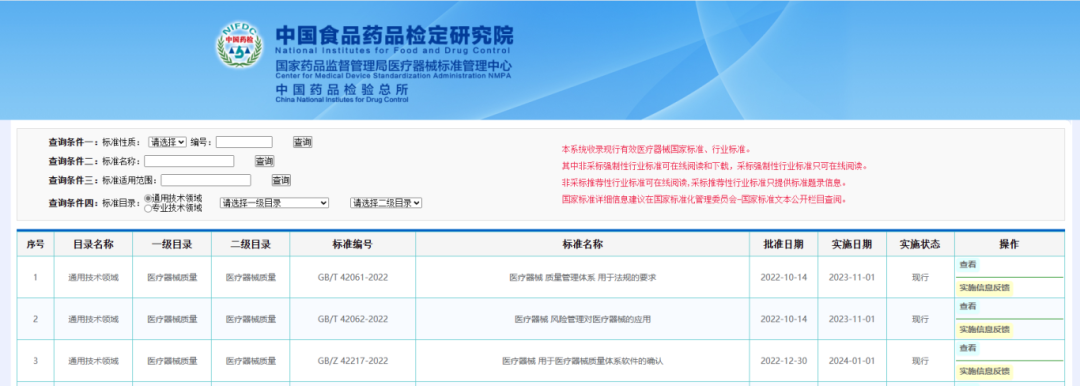Click the 一级目录 column header
Image resolution: width=1080 pixels, height=386 pixels.
pyautogui.click(x=172, y=244)
